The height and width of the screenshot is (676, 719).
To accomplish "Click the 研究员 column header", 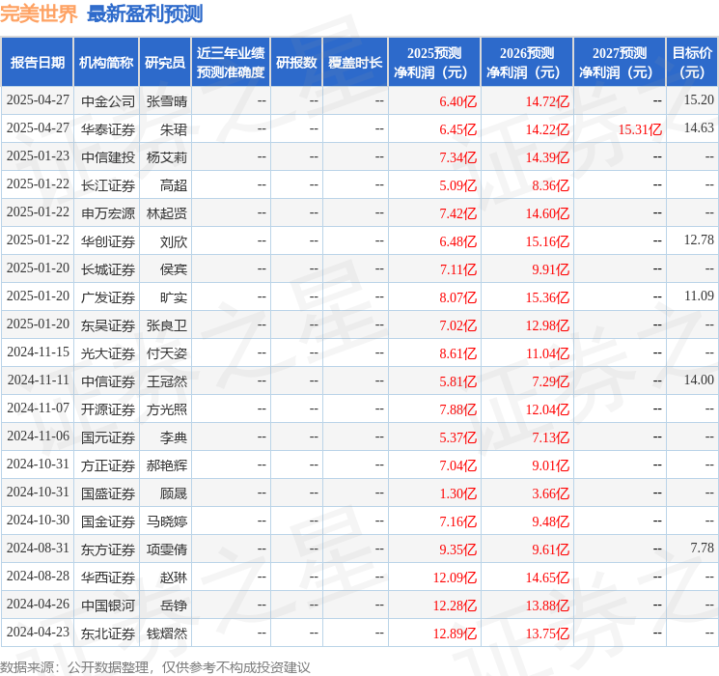I will [164, 62].
